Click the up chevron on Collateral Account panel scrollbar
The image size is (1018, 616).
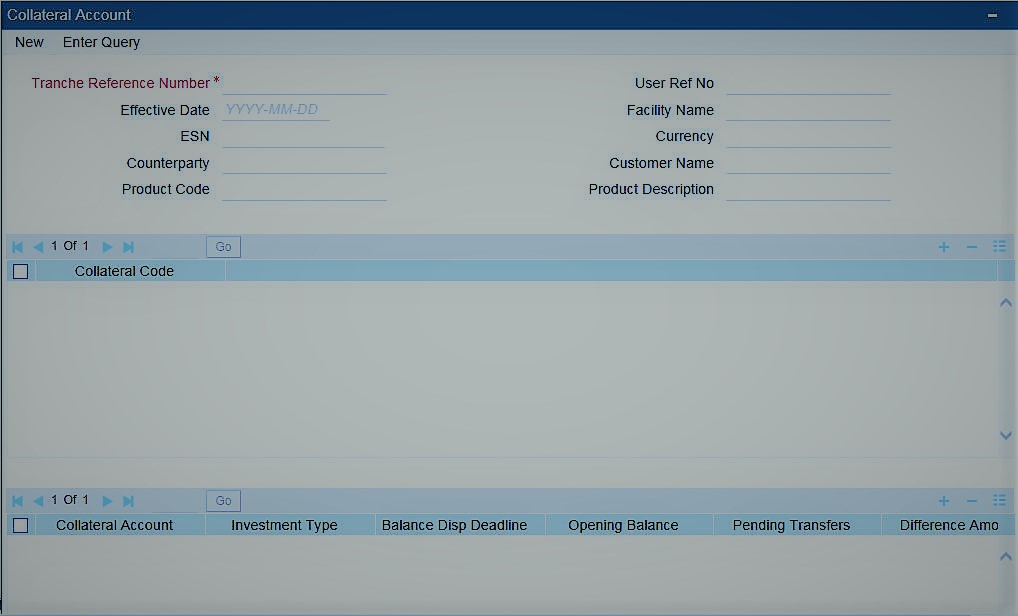pyautogui.click(x=1006, y=556)
